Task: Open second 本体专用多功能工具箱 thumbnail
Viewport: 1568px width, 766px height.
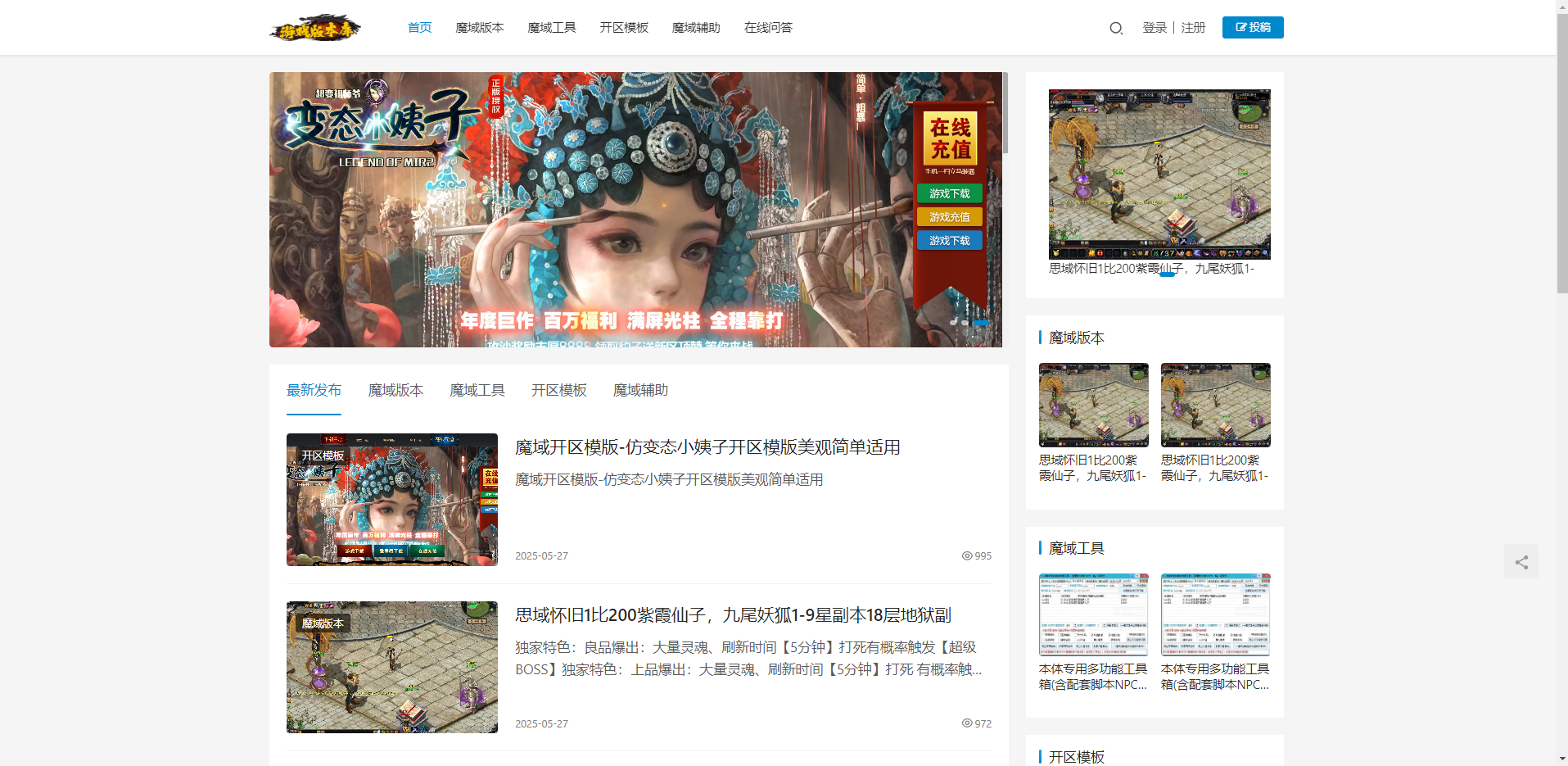Action: click(1216, 615)
